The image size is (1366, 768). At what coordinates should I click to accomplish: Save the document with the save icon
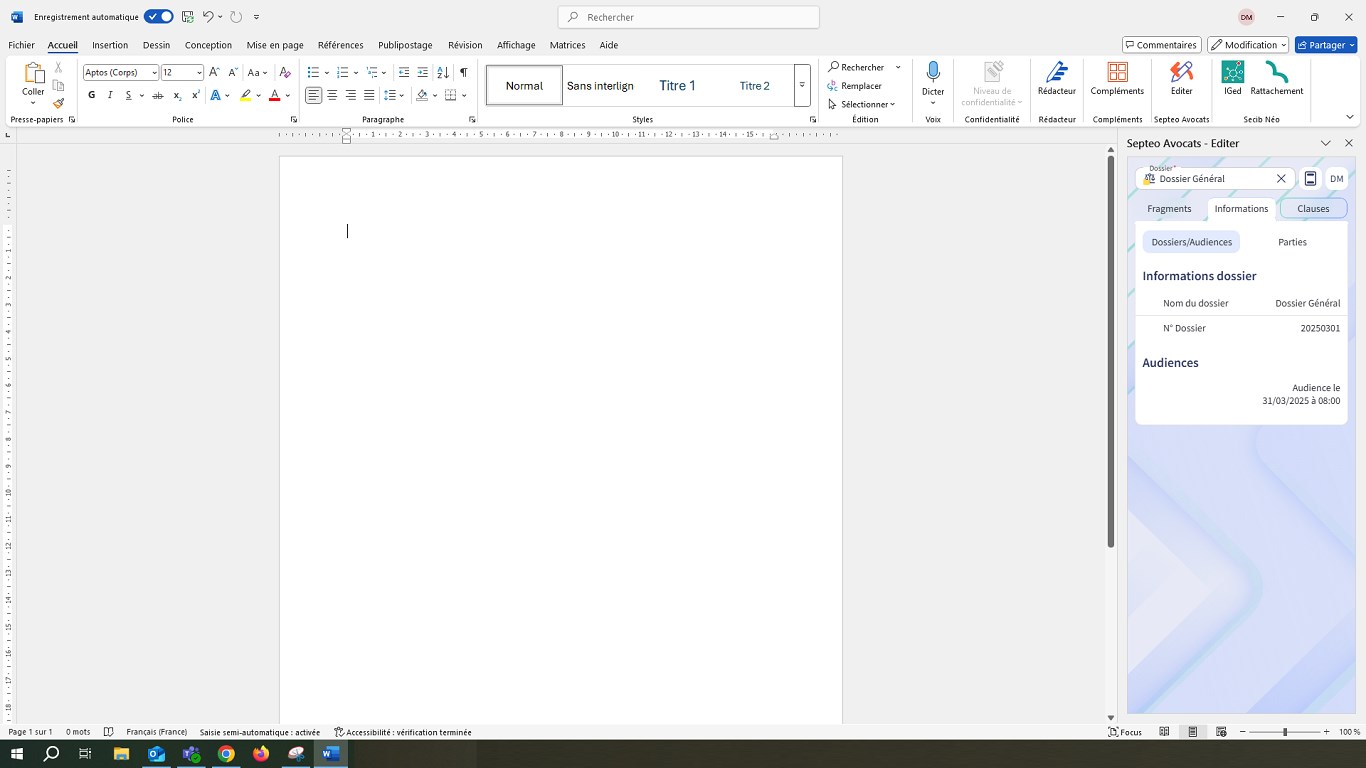188,17
